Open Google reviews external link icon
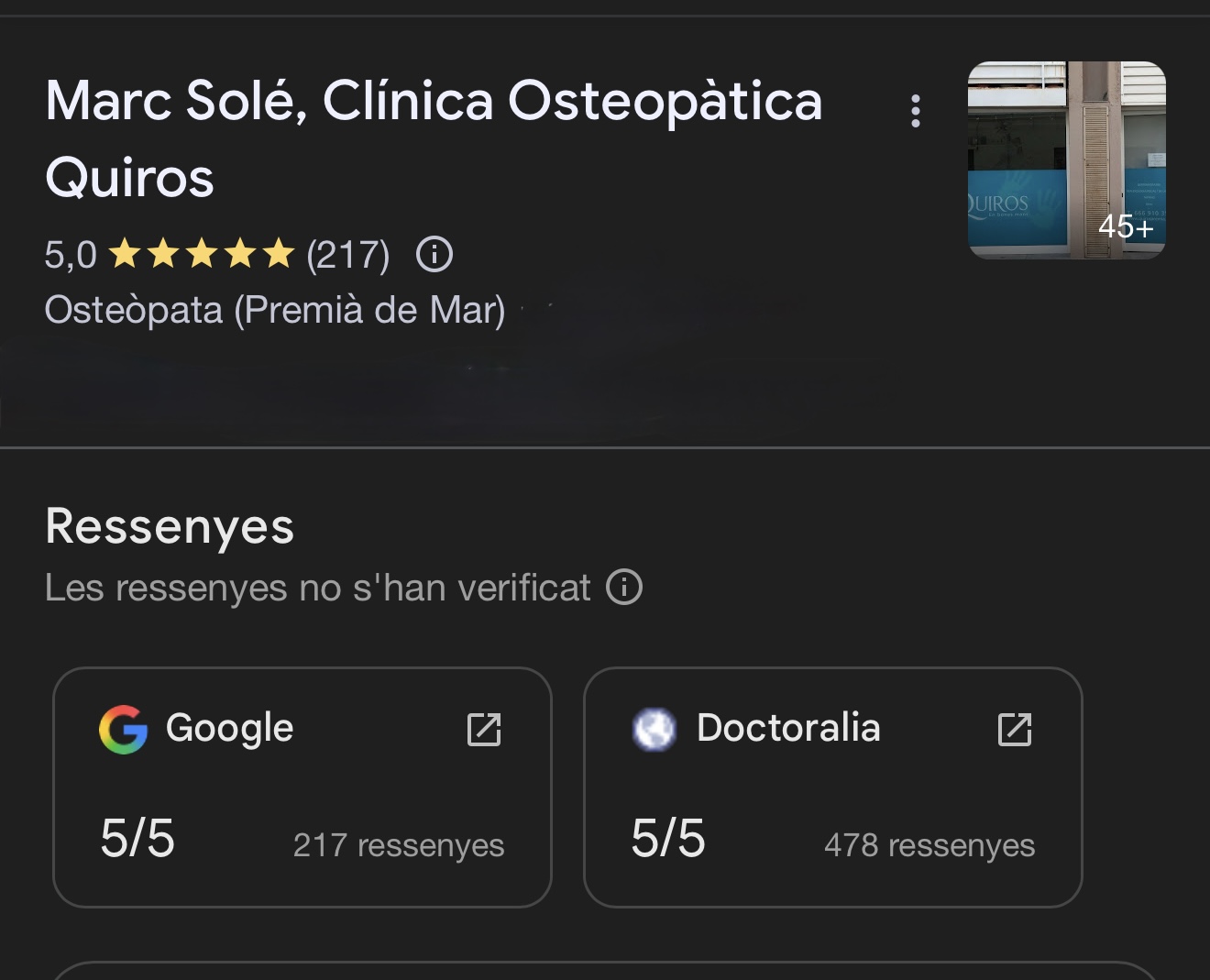Image resolution: width=1210 pixels, height=980 pixels. tap(484, 730)
